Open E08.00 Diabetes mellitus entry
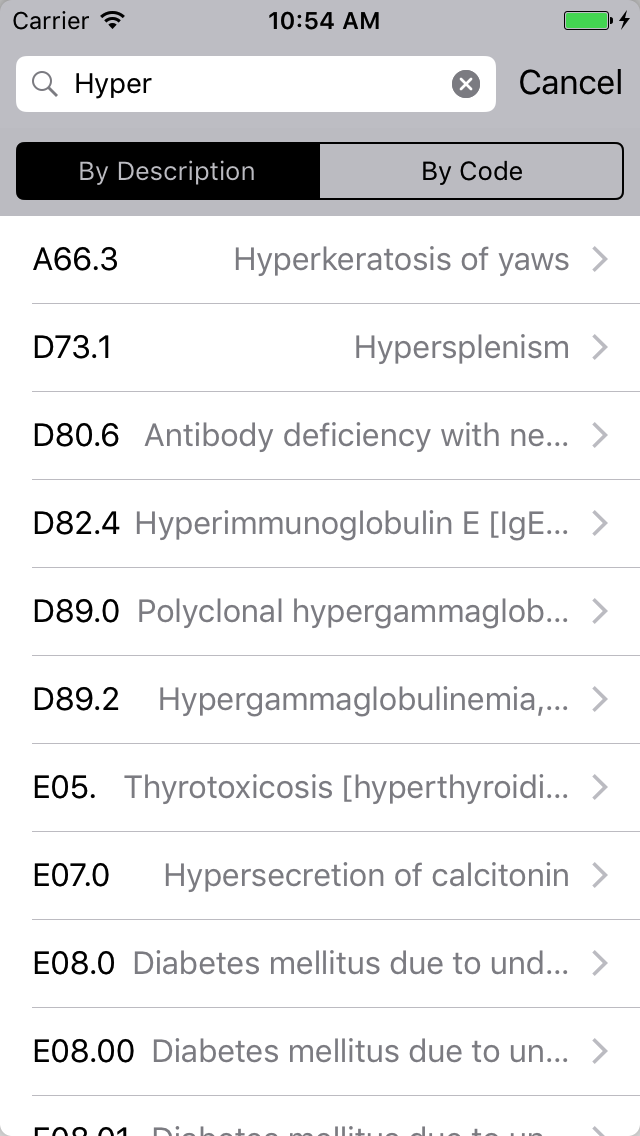This screenshot has width=640, height=1136. pos(320,1051)
